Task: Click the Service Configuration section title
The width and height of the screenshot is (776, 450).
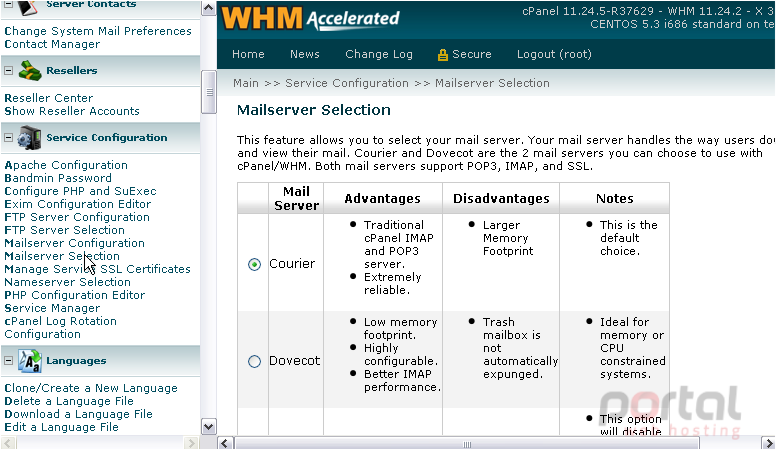Action: (x=107, y=138)
